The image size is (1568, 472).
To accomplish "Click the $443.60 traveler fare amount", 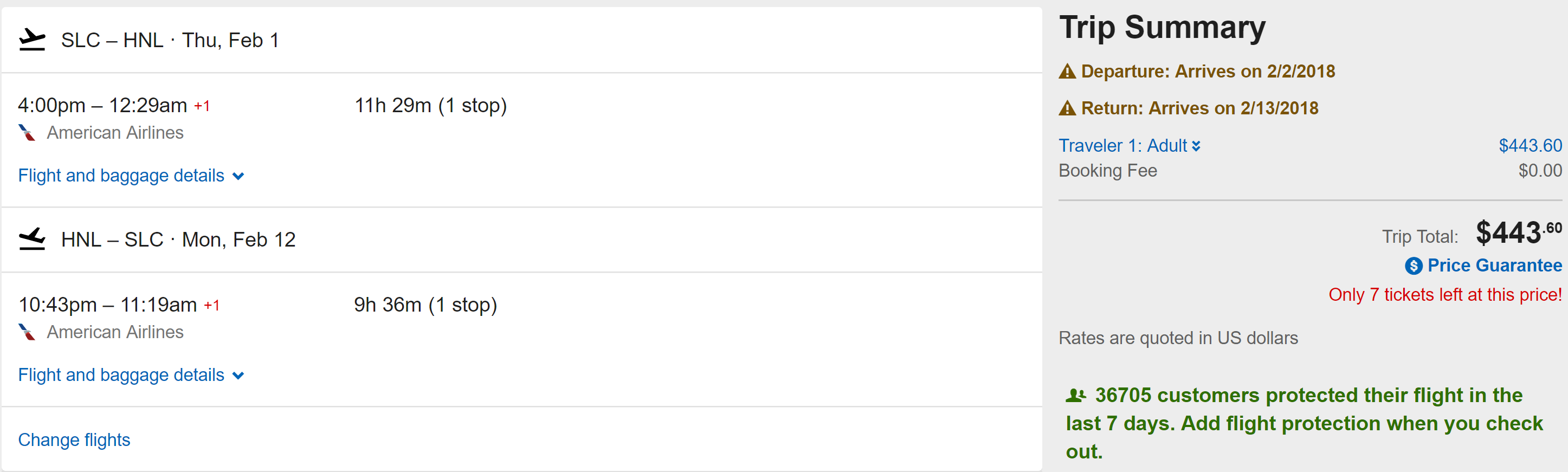I will 1530,146.
